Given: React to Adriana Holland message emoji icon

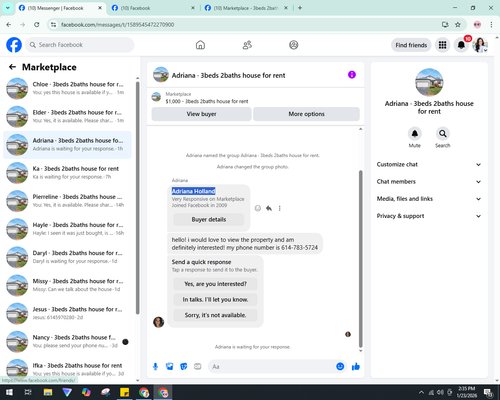Looking at the screenshot, I should (x=258, y=208).
